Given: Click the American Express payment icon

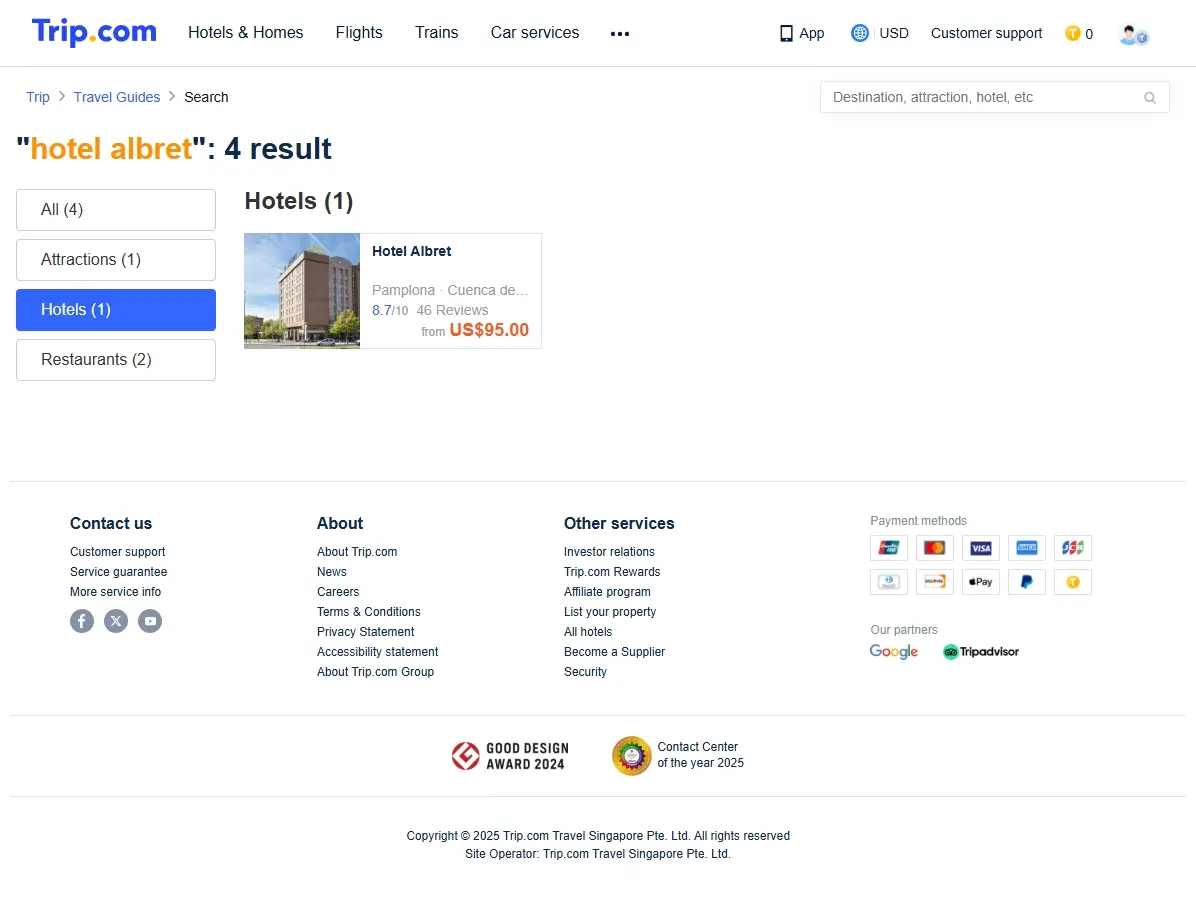Looking at the screenshot, I should click(1027, 548).
